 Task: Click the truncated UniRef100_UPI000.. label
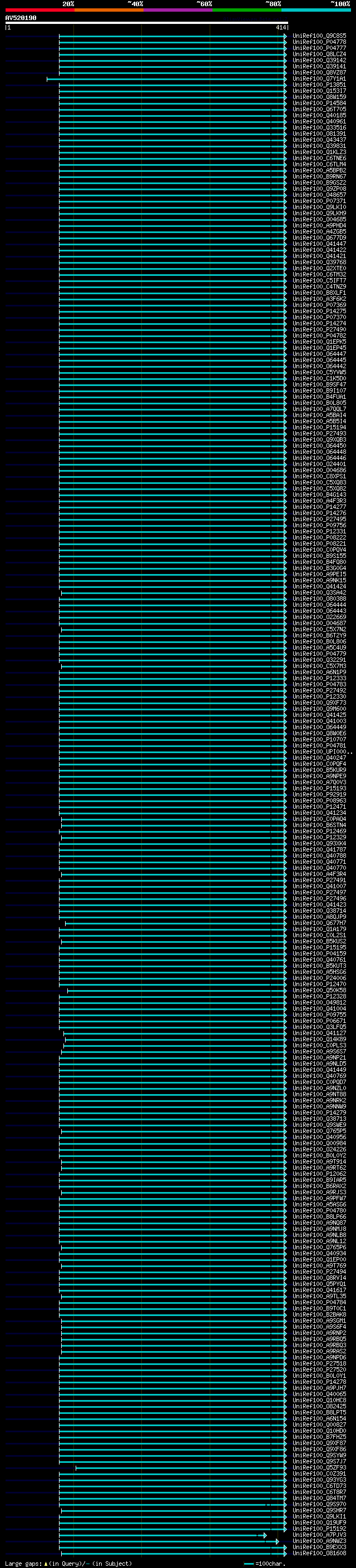coord(323,752)
